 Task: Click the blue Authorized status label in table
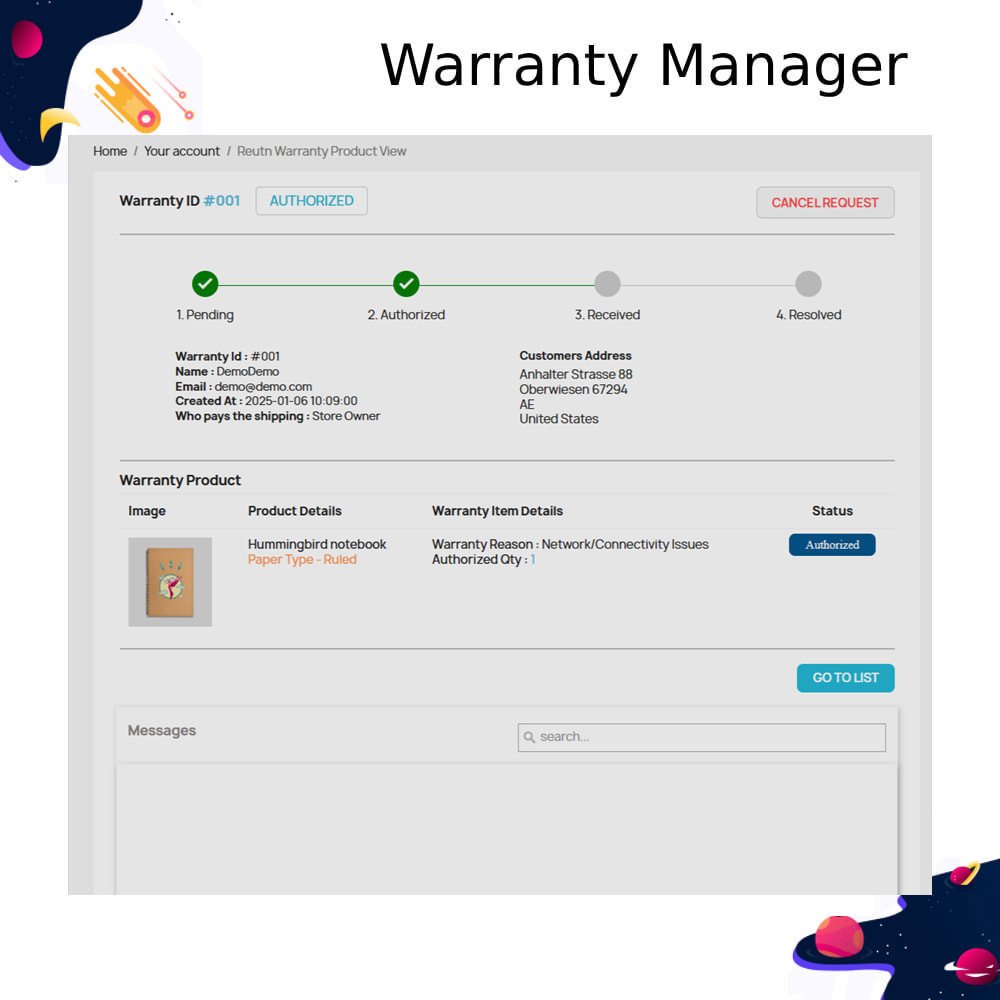click(x=832, y=545)
